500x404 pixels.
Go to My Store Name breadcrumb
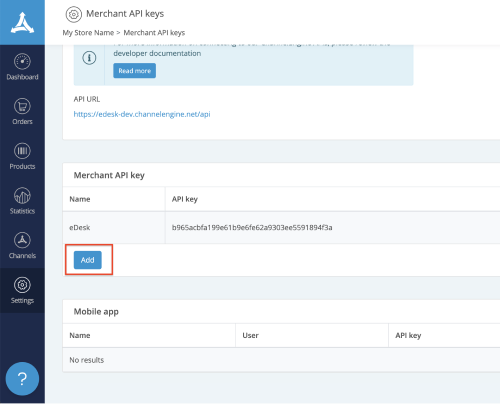88,33
